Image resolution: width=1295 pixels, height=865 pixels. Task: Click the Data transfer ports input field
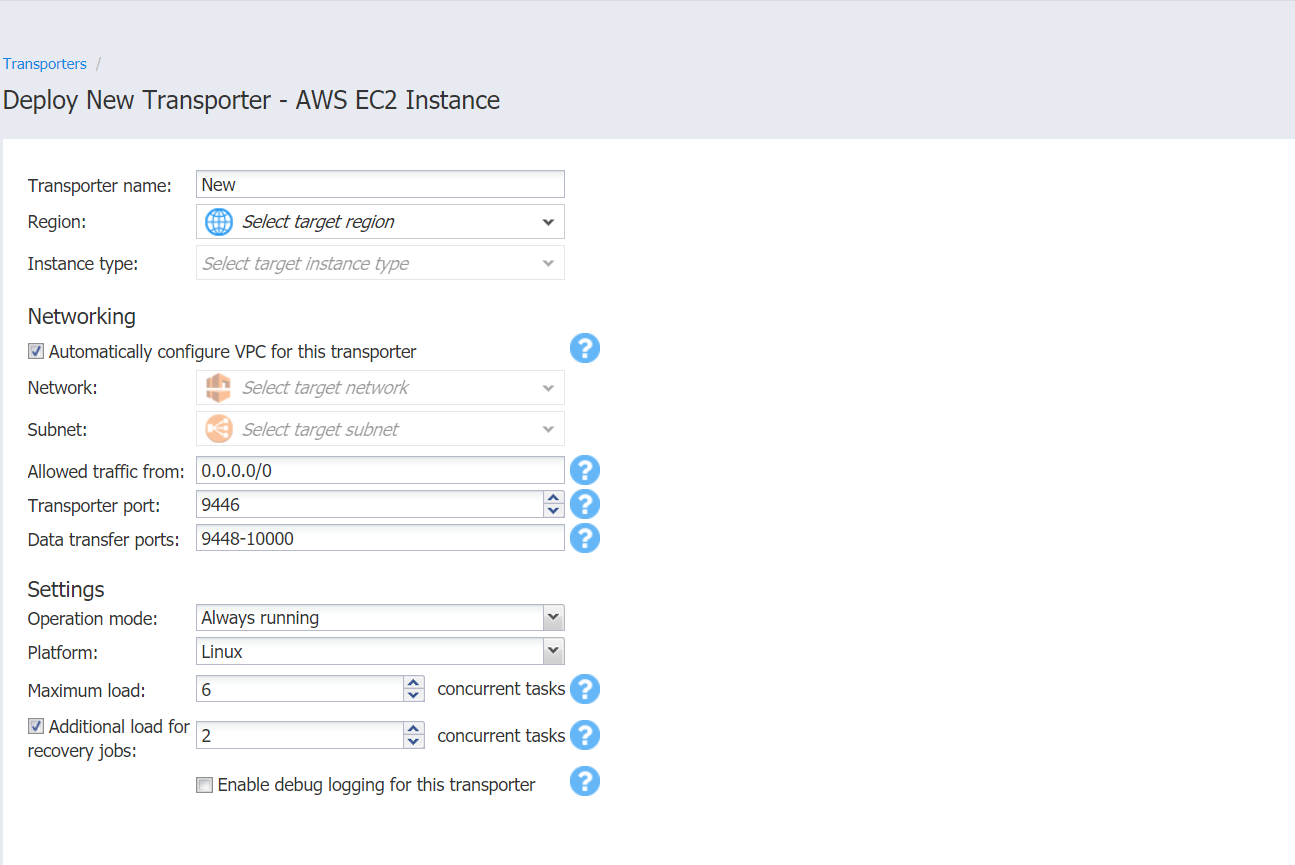click(x=380, y=538)
